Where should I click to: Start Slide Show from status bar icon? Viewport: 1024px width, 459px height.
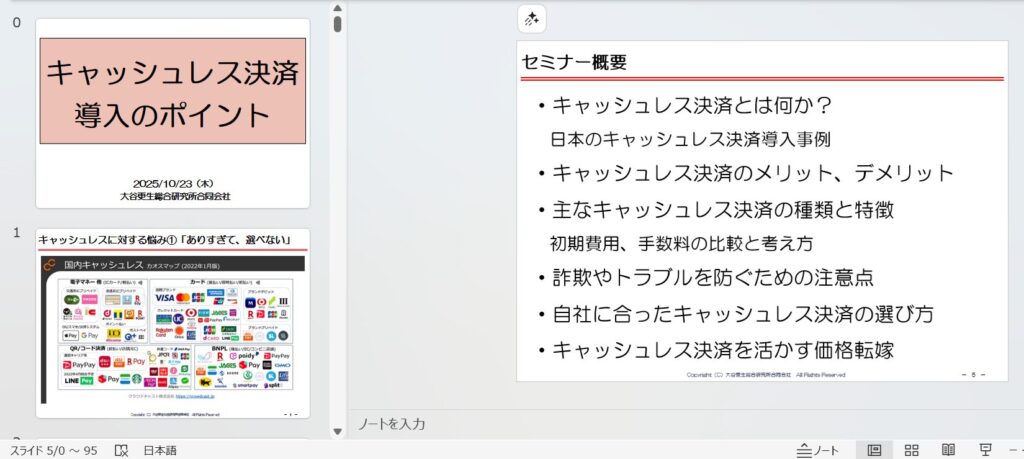[985, 450]
